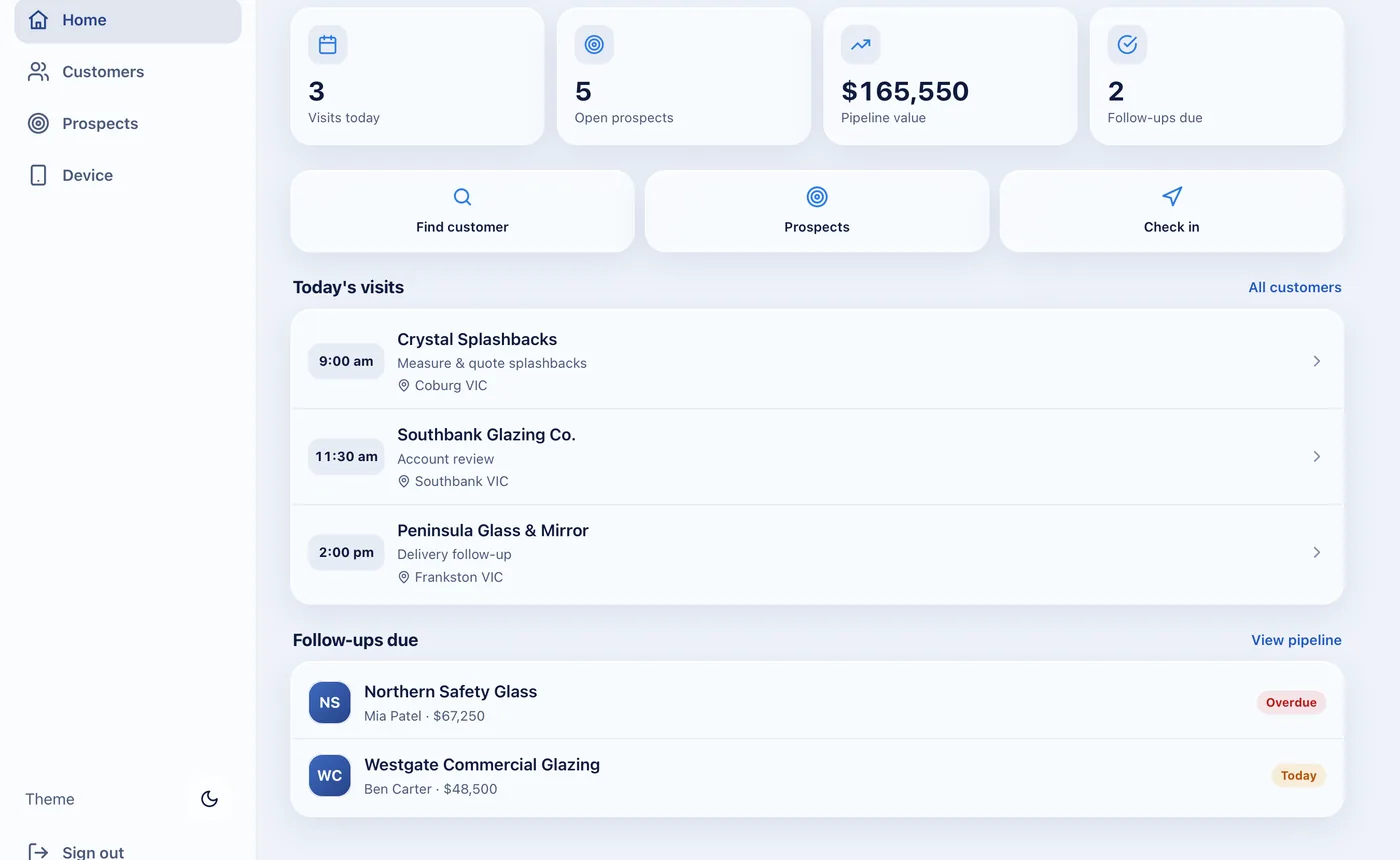The height and width of the screenshot is (860, 1400).
Task: Click the WC avatar for Westgate Commercial Glazing
Action: pyautogui.click(x=329, y=775)
